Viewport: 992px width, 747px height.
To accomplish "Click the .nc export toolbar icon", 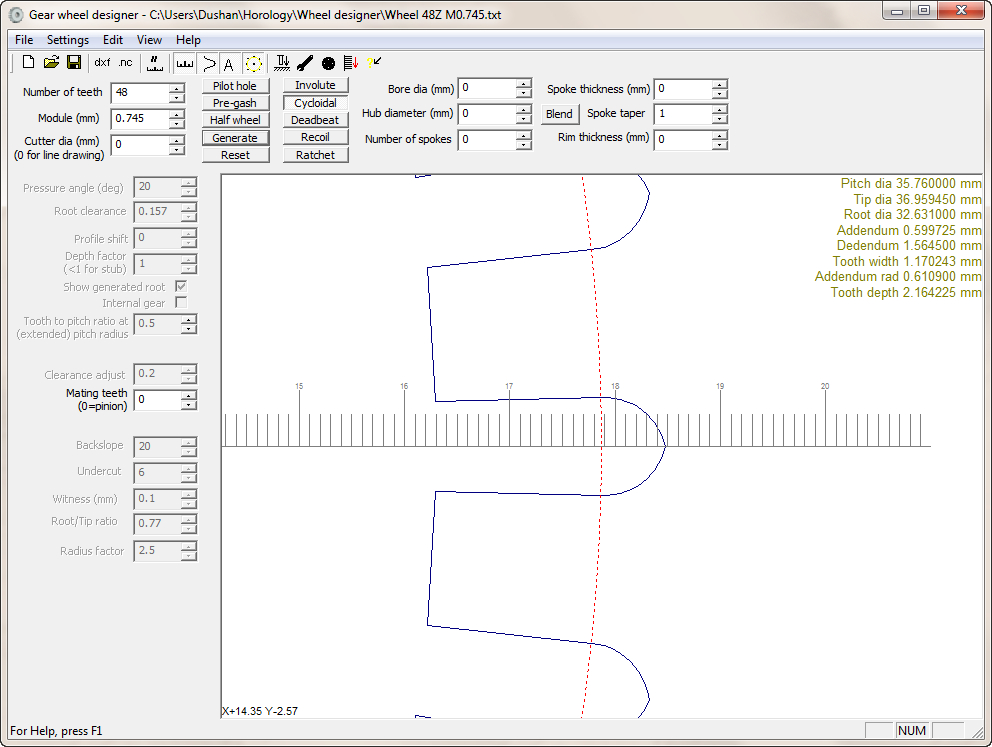I will click(x=125, y=63).
